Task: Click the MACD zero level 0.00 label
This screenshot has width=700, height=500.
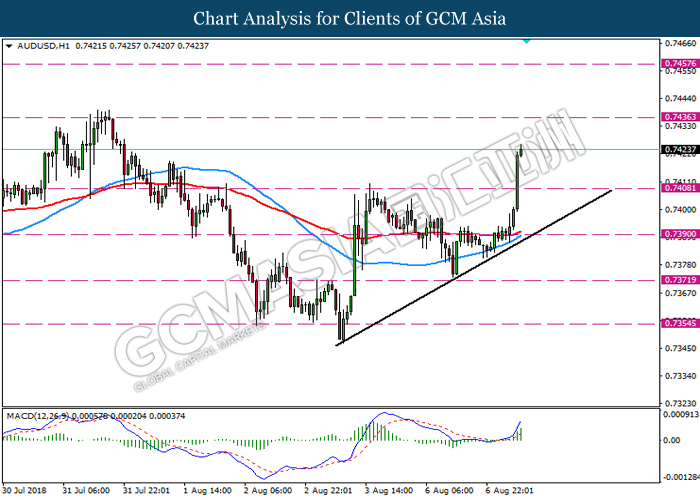Action: click(x=672, y=441)
